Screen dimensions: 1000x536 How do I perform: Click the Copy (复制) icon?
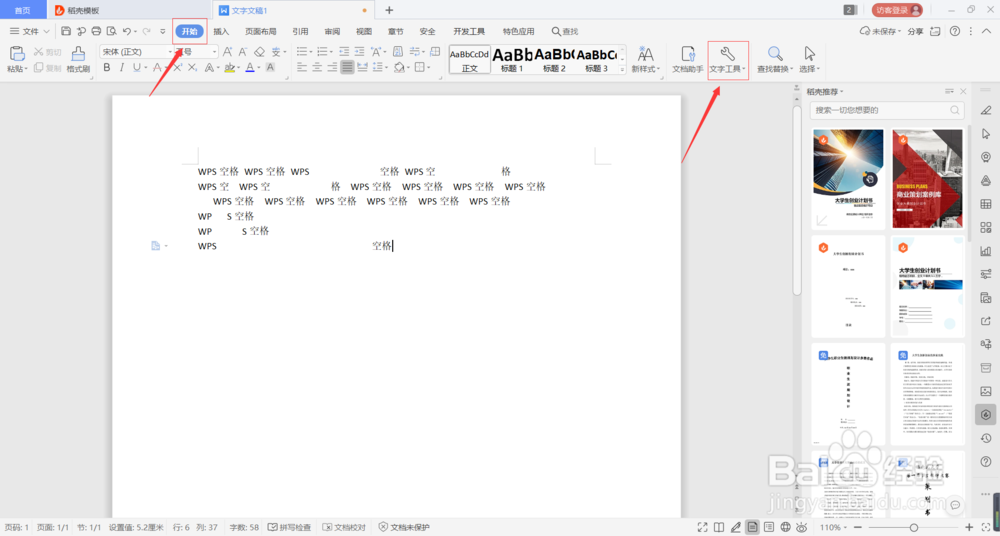tap(38, 68)
